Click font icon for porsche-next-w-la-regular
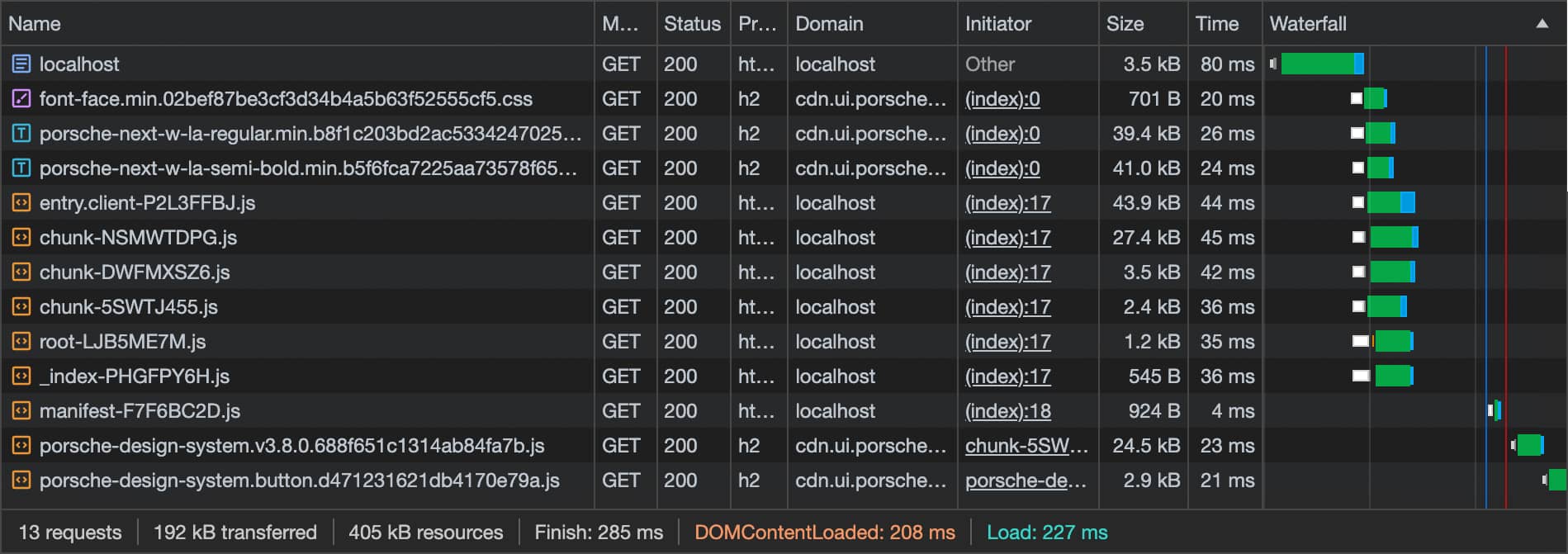This screenshot has height=554, width=1568. click(x=21, y=133)
